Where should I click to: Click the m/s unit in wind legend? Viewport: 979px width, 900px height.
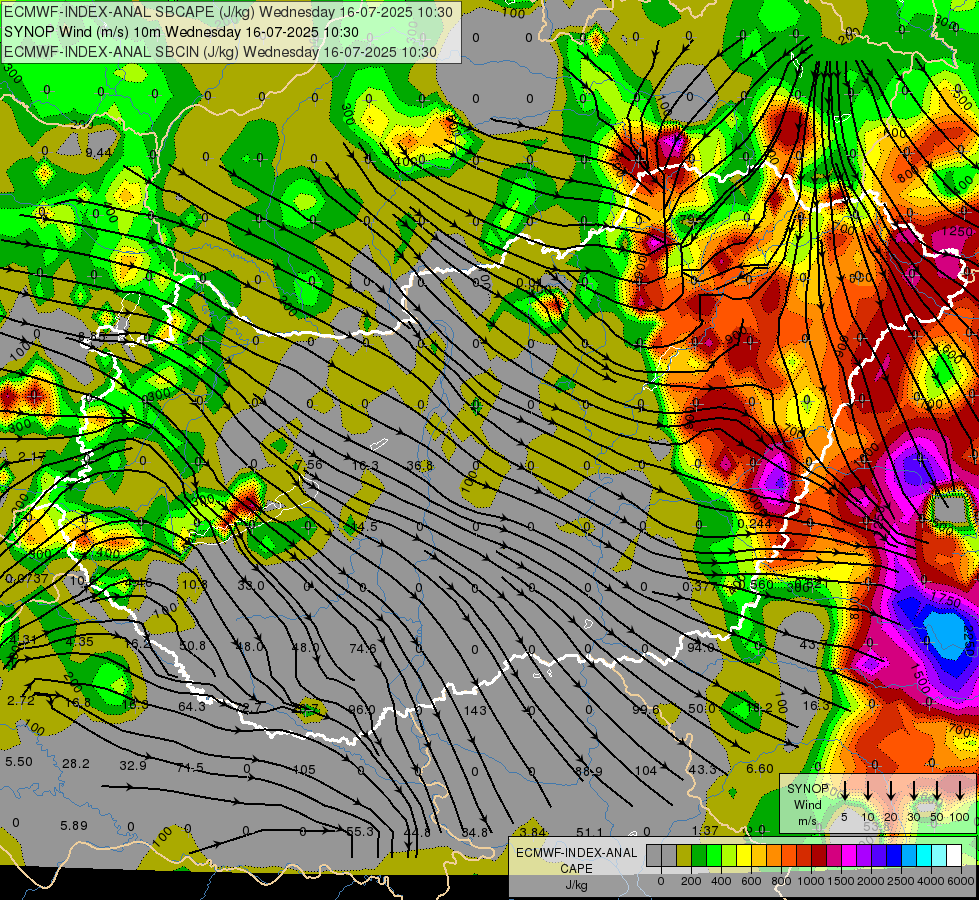click(807, 821)
